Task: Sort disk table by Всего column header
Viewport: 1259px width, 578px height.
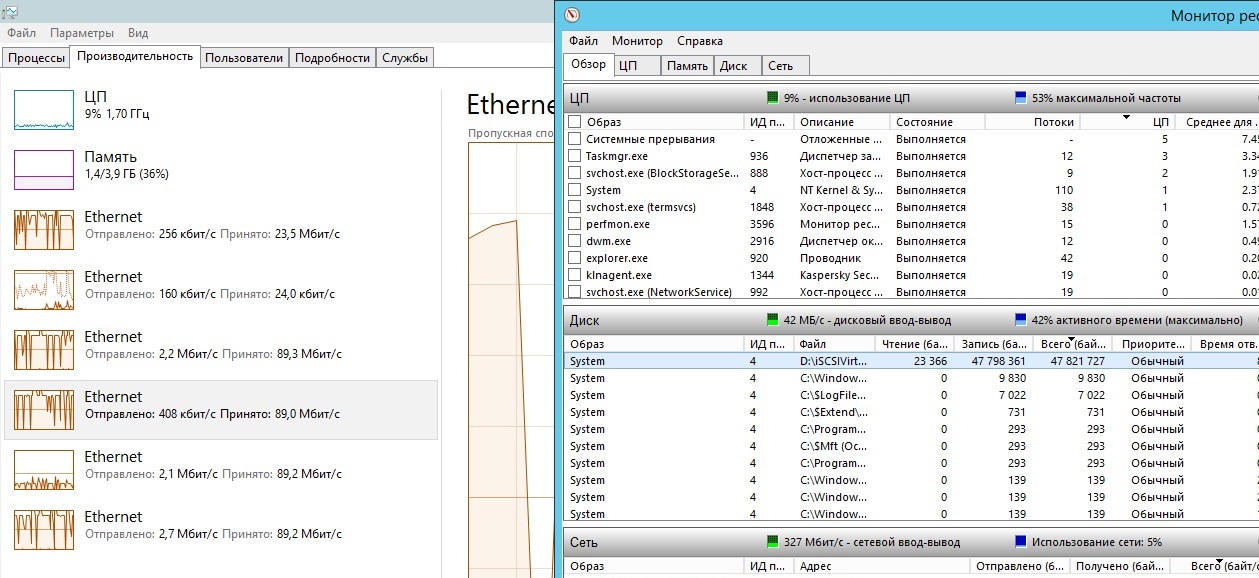Action: [1071, 344]
